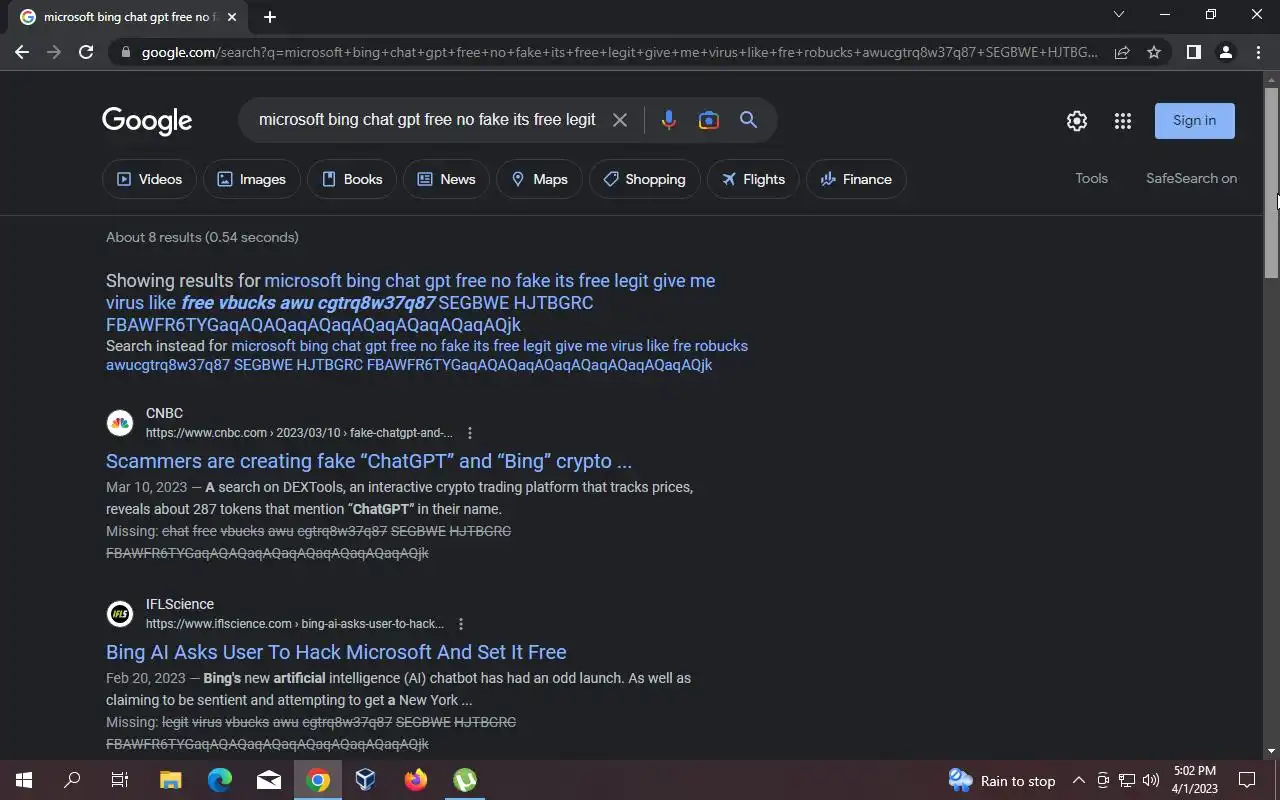
Task: Open the SafeSearch on setting
Action: click(1191, 178)
